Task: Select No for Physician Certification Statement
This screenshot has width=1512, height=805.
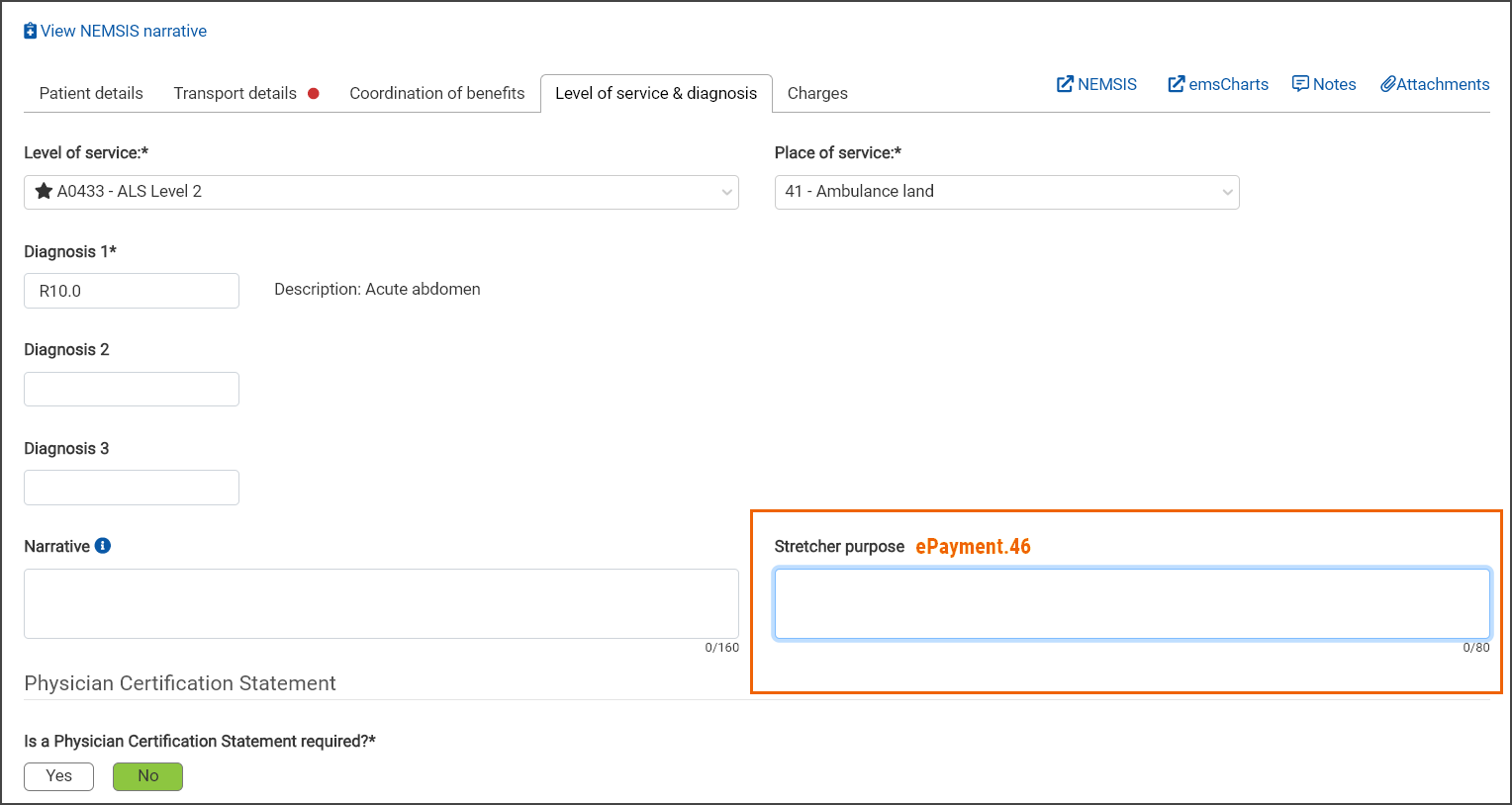Action: (147, 776)
